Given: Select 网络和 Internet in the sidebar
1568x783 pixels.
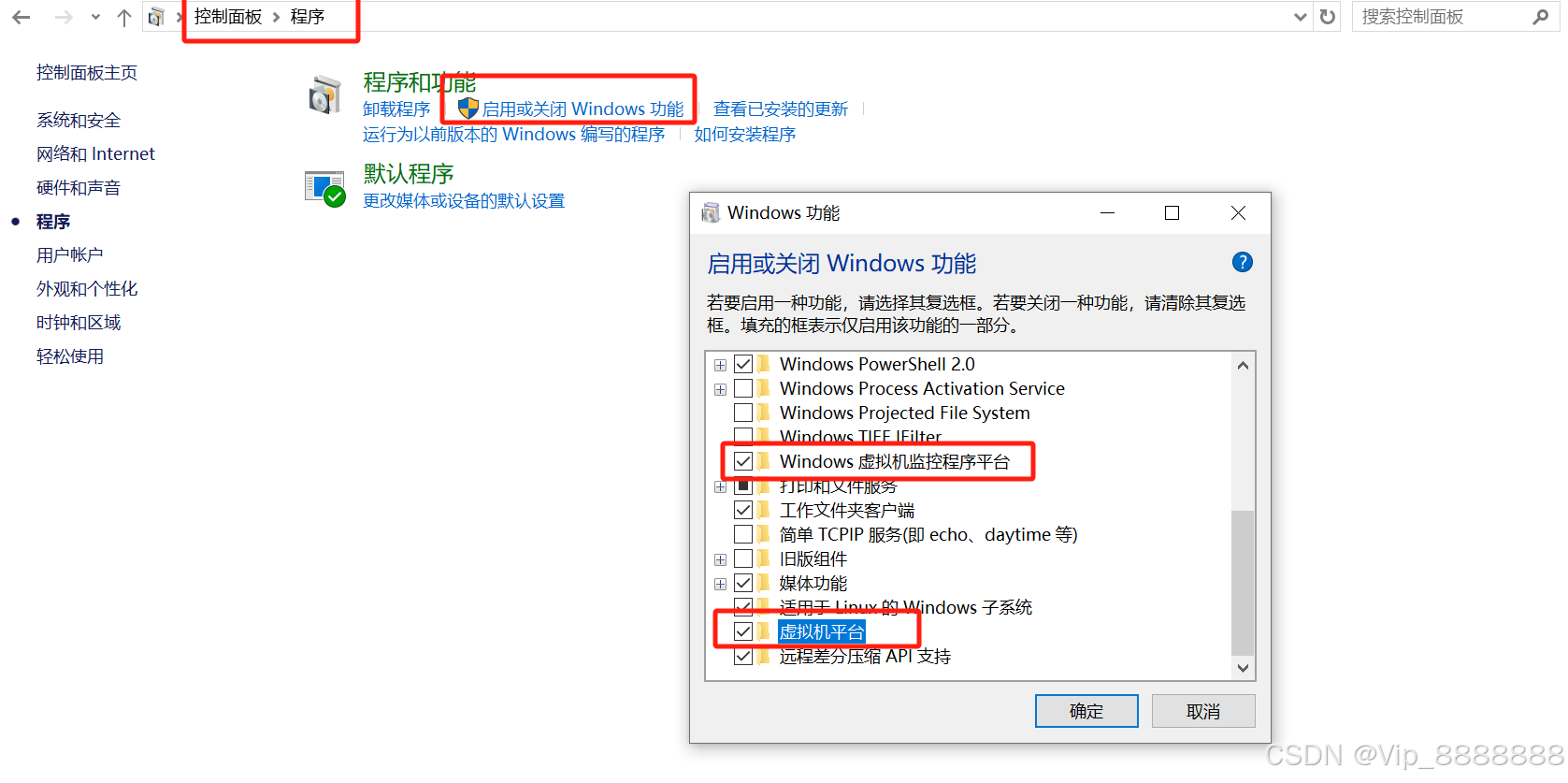Looking at the screenshot, I should (95, 154).
